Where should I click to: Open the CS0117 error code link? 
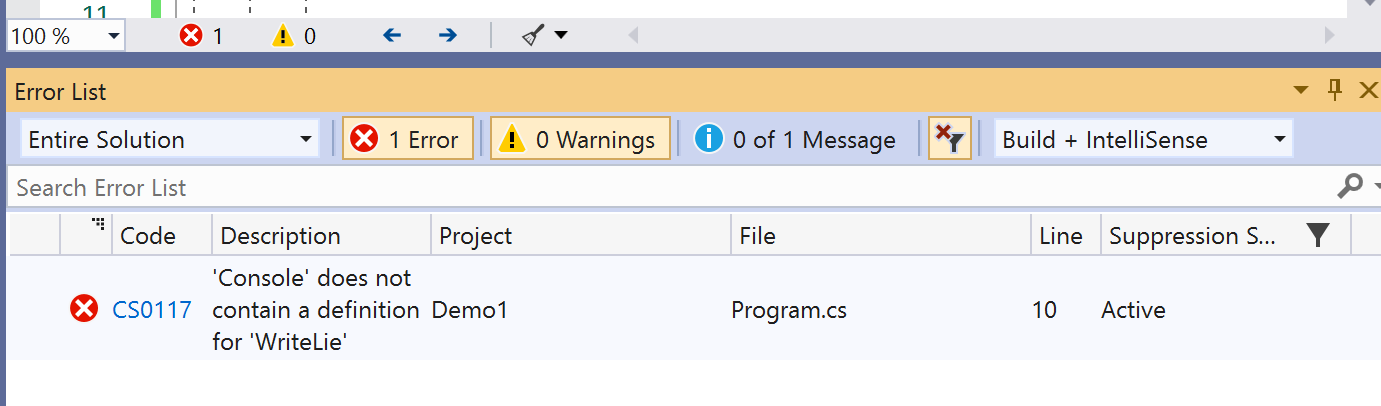pyautogui.click(x=152, y=310)
